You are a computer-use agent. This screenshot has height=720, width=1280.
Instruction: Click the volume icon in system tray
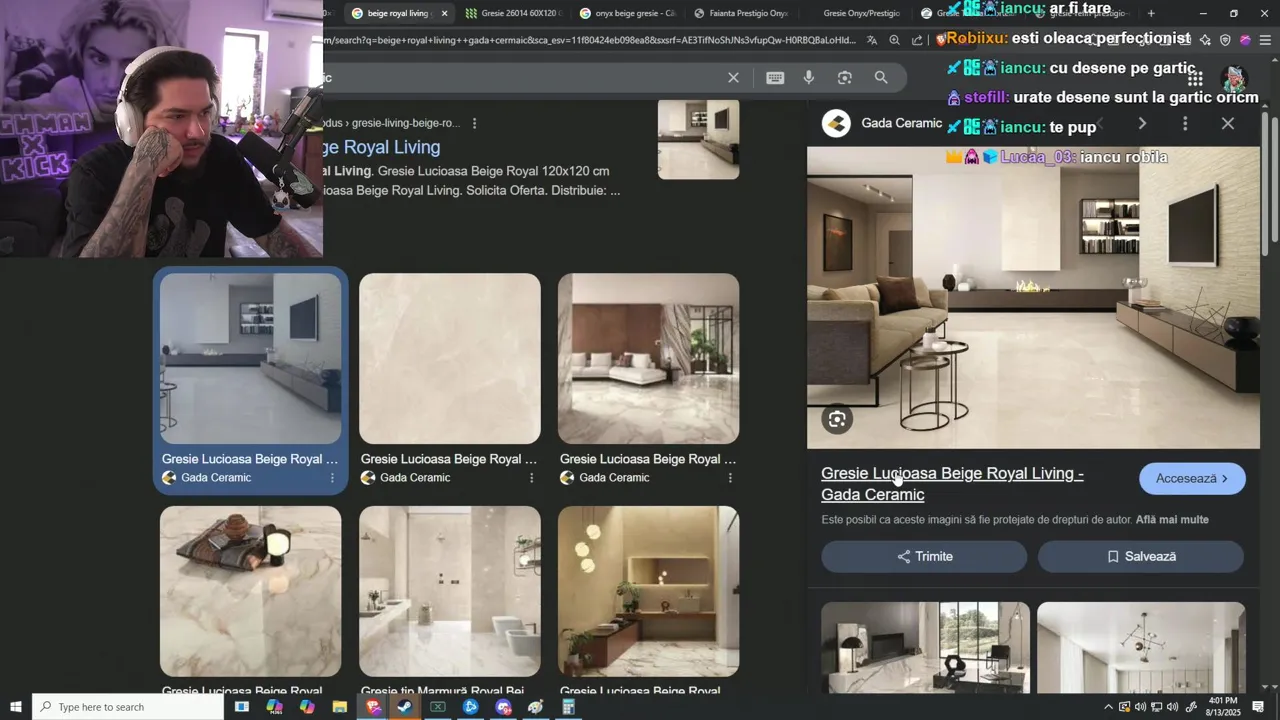click(x=1173, y=707)
